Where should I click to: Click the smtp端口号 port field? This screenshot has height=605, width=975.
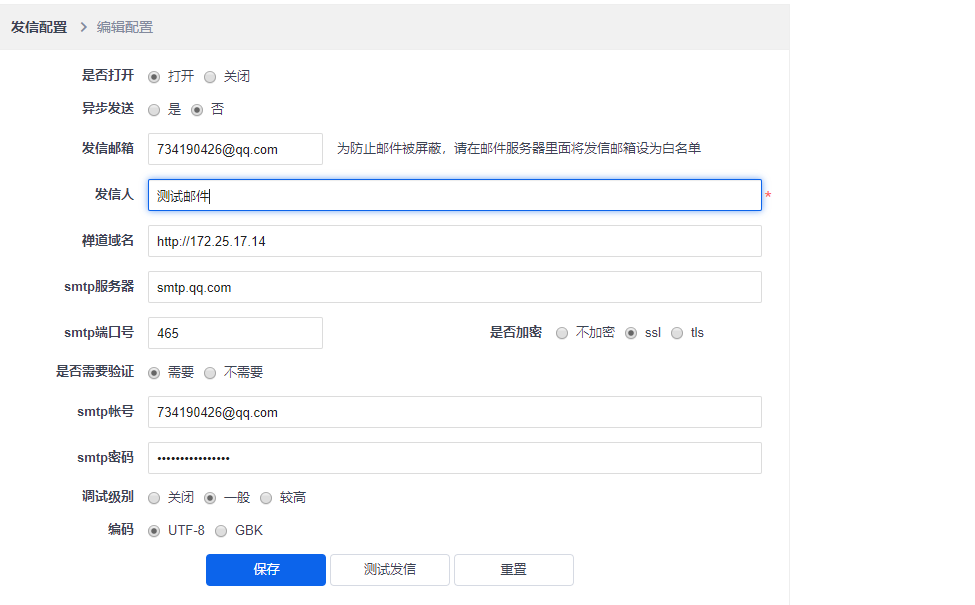(x=235, y=333)
